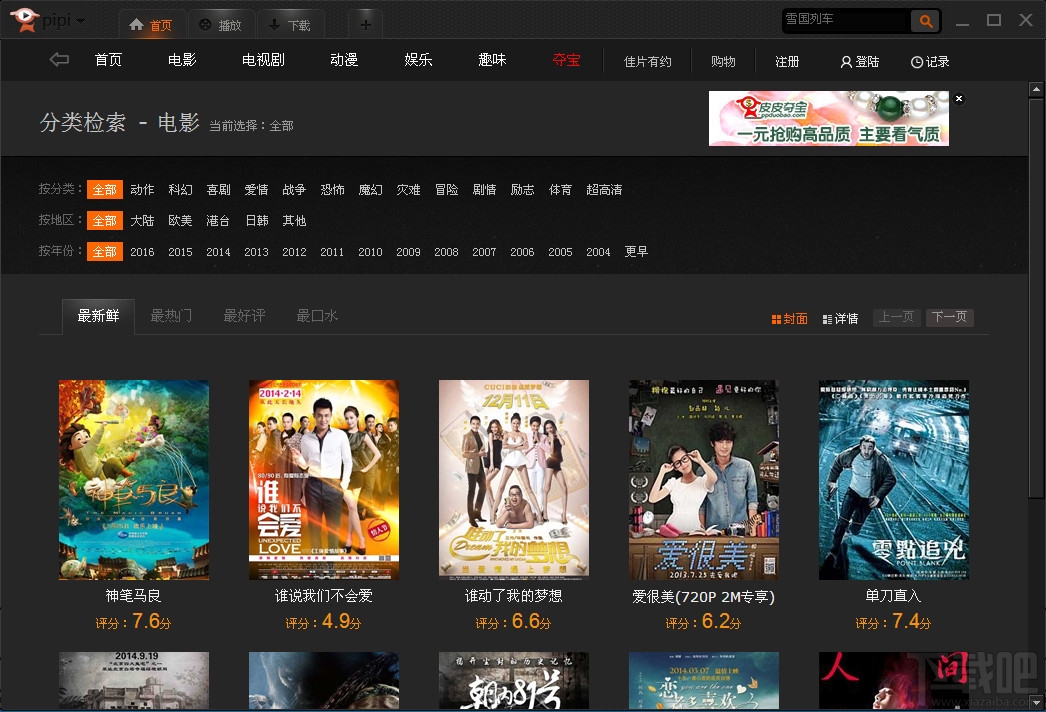Viewport: 1046px width, 712px height.
Task: Open the 皮皮夺宝 ad banner
Action: 829,118
